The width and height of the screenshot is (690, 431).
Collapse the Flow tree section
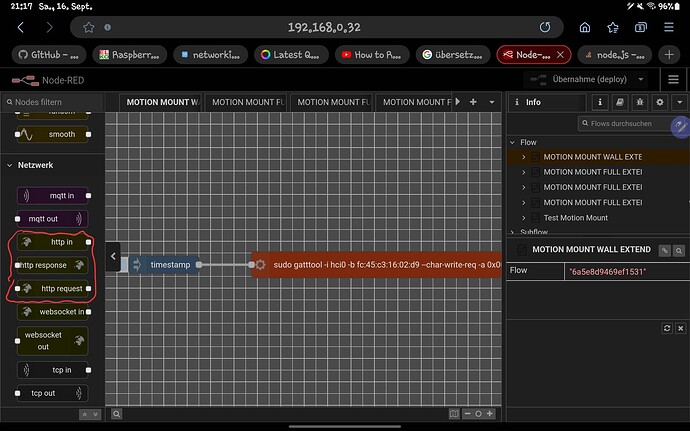[x=512, y=142]
